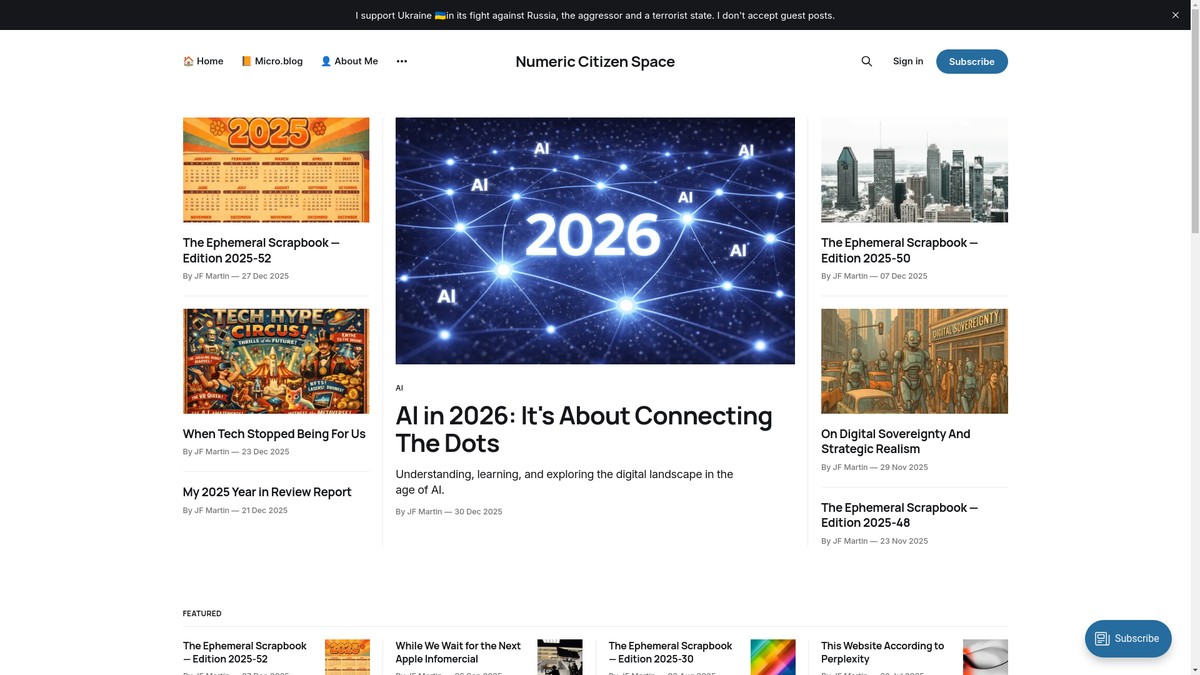Open Tech Hype Circus thumbnail
This screenshot has width=1200, height=675.
coord(276,361)
